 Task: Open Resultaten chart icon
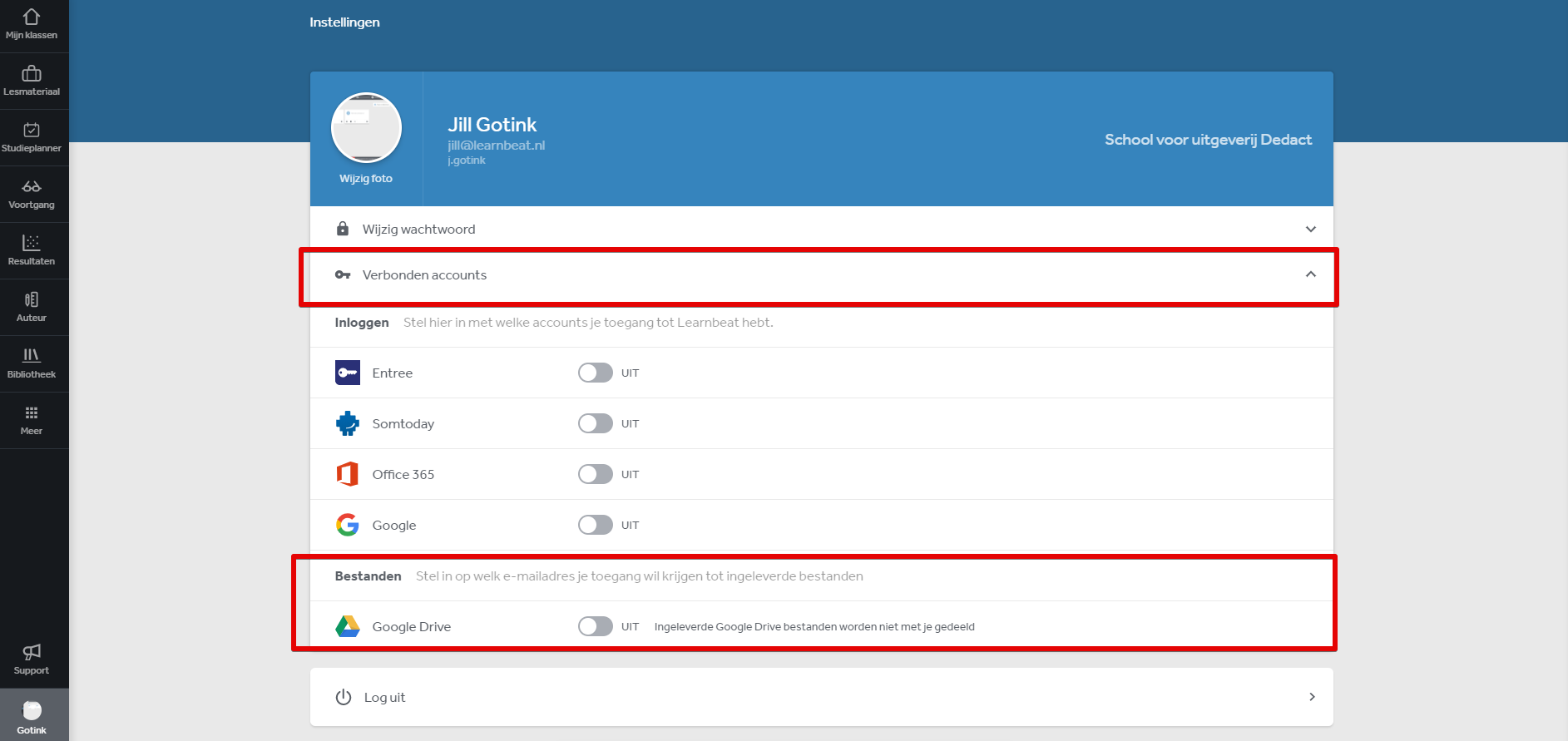pyautogui.click(x=32, y=243)
